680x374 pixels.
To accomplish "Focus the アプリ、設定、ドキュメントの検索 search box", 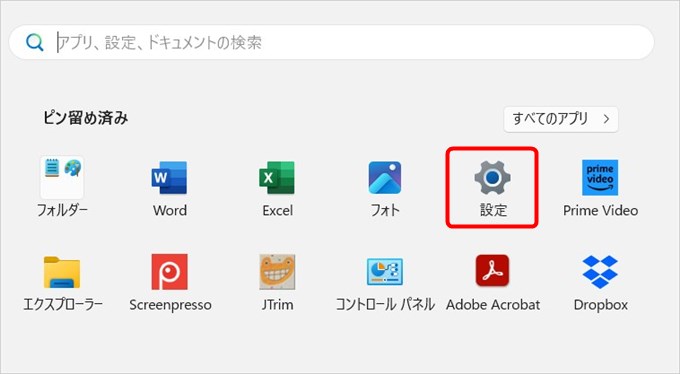I will (x=331, y=42).
